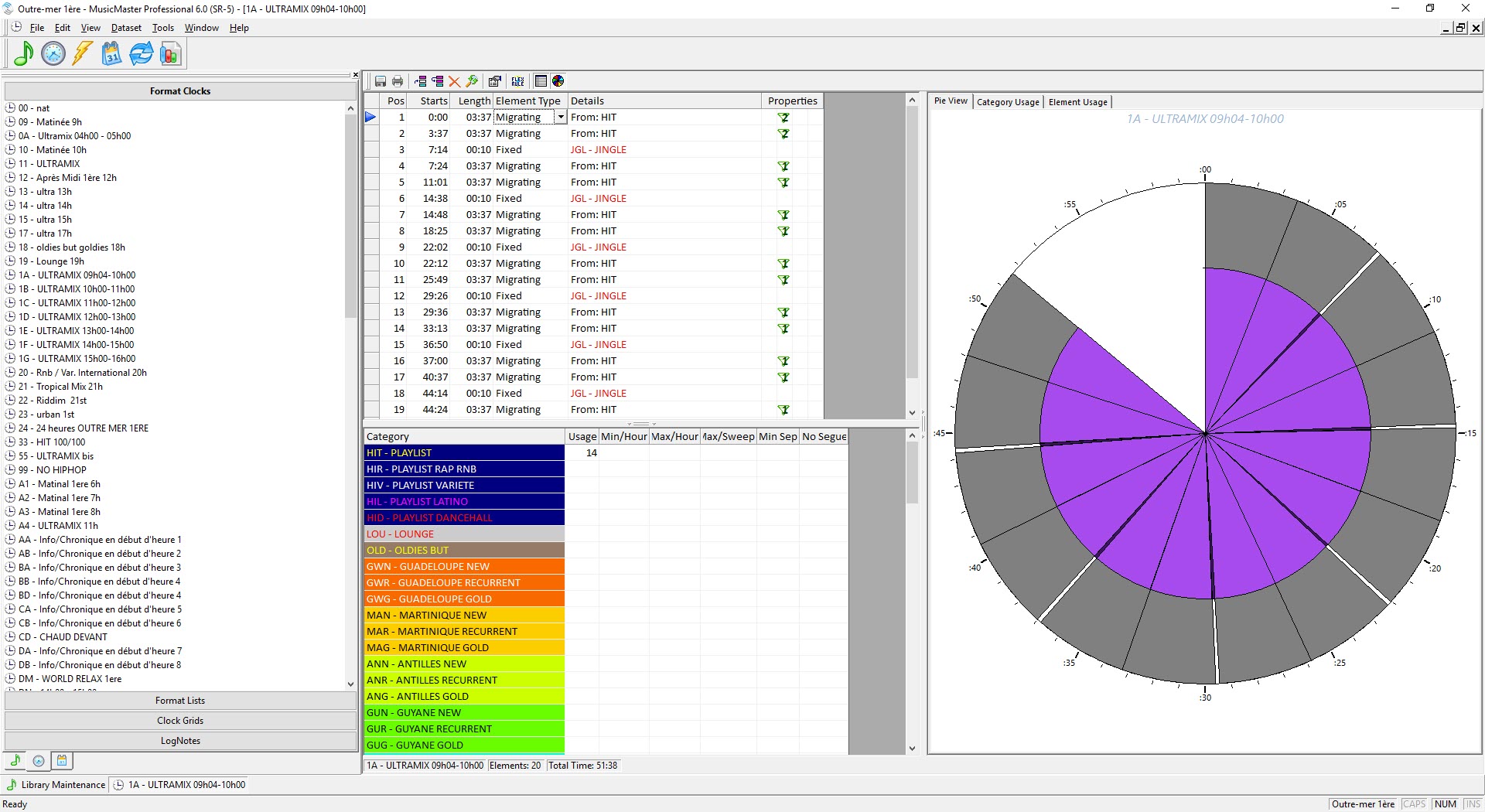This screenshot has width=1485, height=812.
Task: Select clock 19 - Lounge 19h
Action: point(51,261)
